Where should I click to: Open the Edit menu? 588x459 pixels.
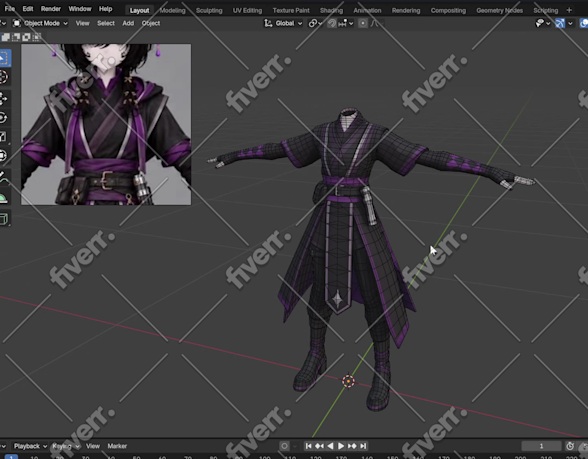[x=28, y=9]
